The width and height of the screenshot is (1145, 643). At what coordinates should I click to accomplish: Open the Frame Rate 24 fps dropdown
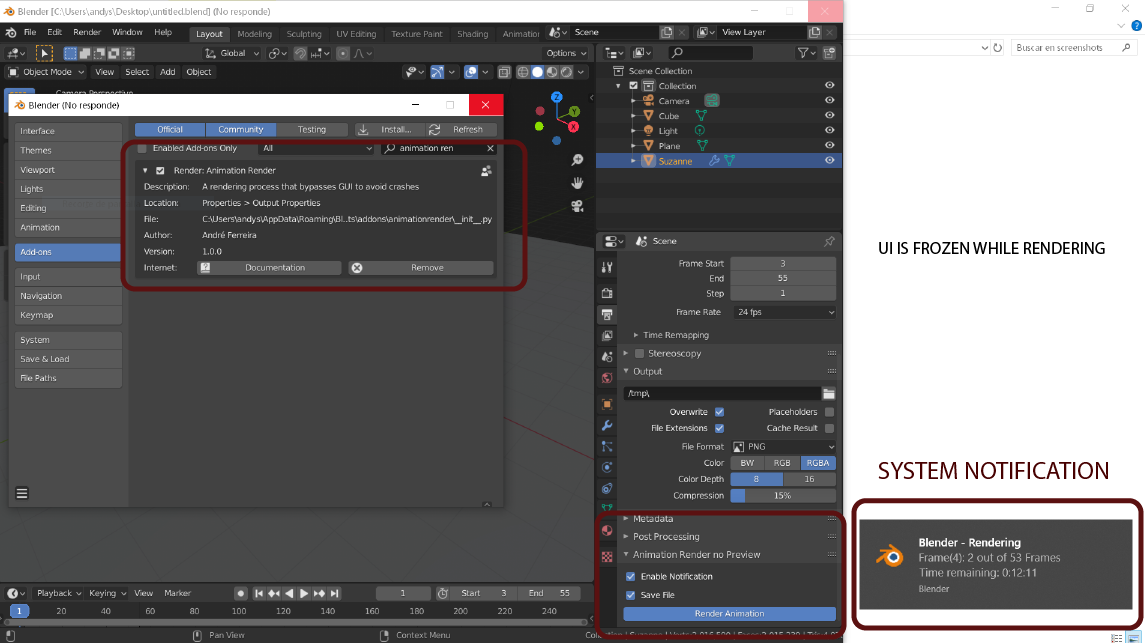pyautogui.click(x=784, y=312)
